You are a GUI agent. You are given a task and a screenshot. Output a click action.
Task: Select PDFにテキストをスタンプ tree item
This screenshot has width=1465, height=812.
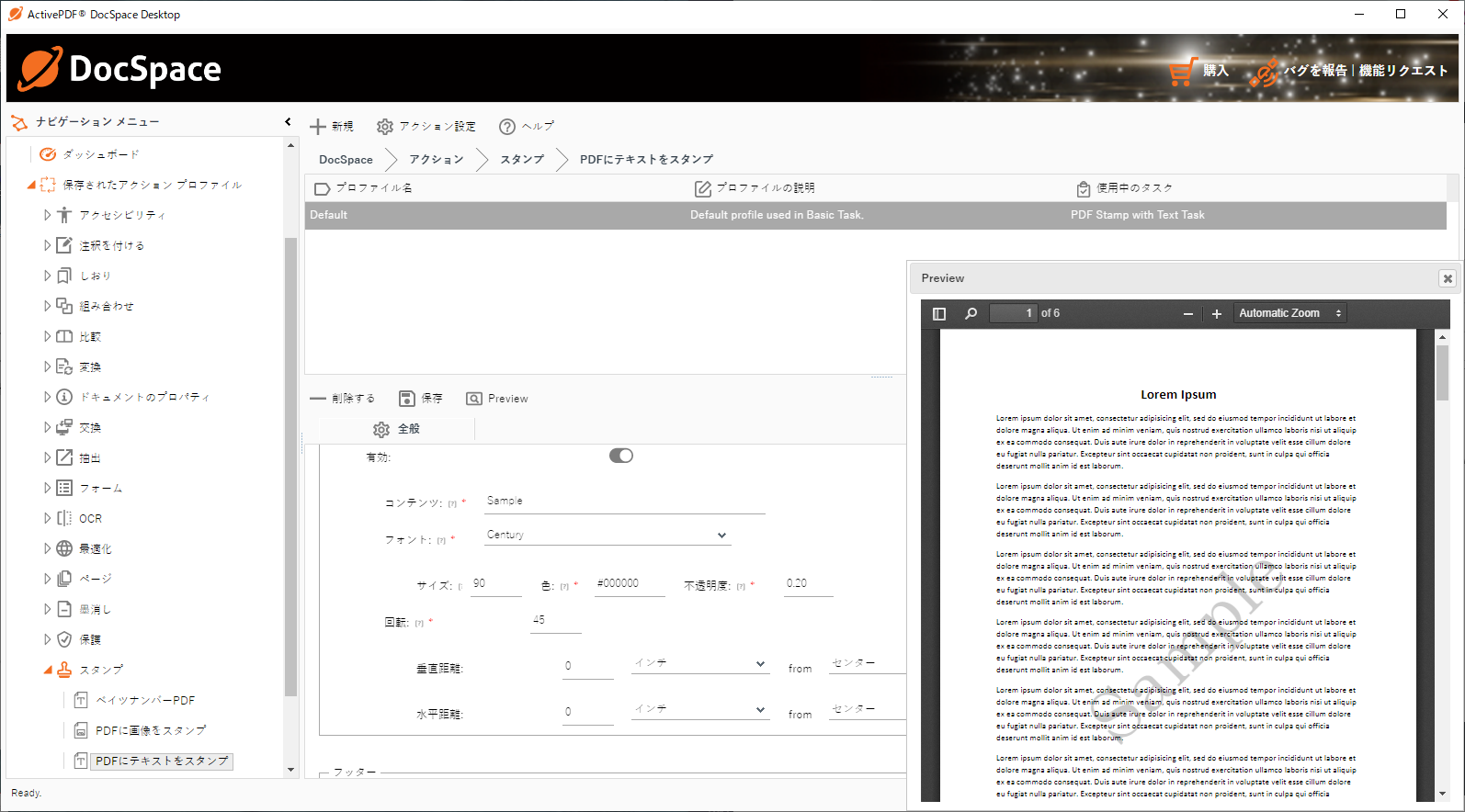[x=162, y=761]
